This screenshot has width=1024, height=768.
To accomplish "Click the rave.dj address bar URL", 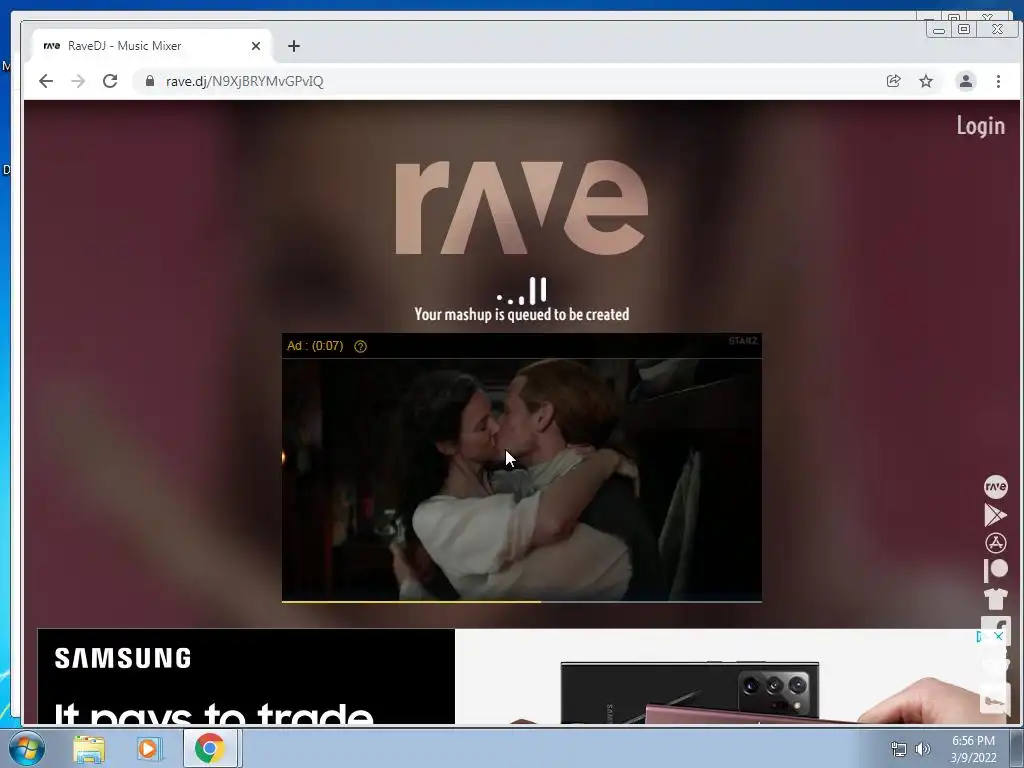I will coord(244,81).
